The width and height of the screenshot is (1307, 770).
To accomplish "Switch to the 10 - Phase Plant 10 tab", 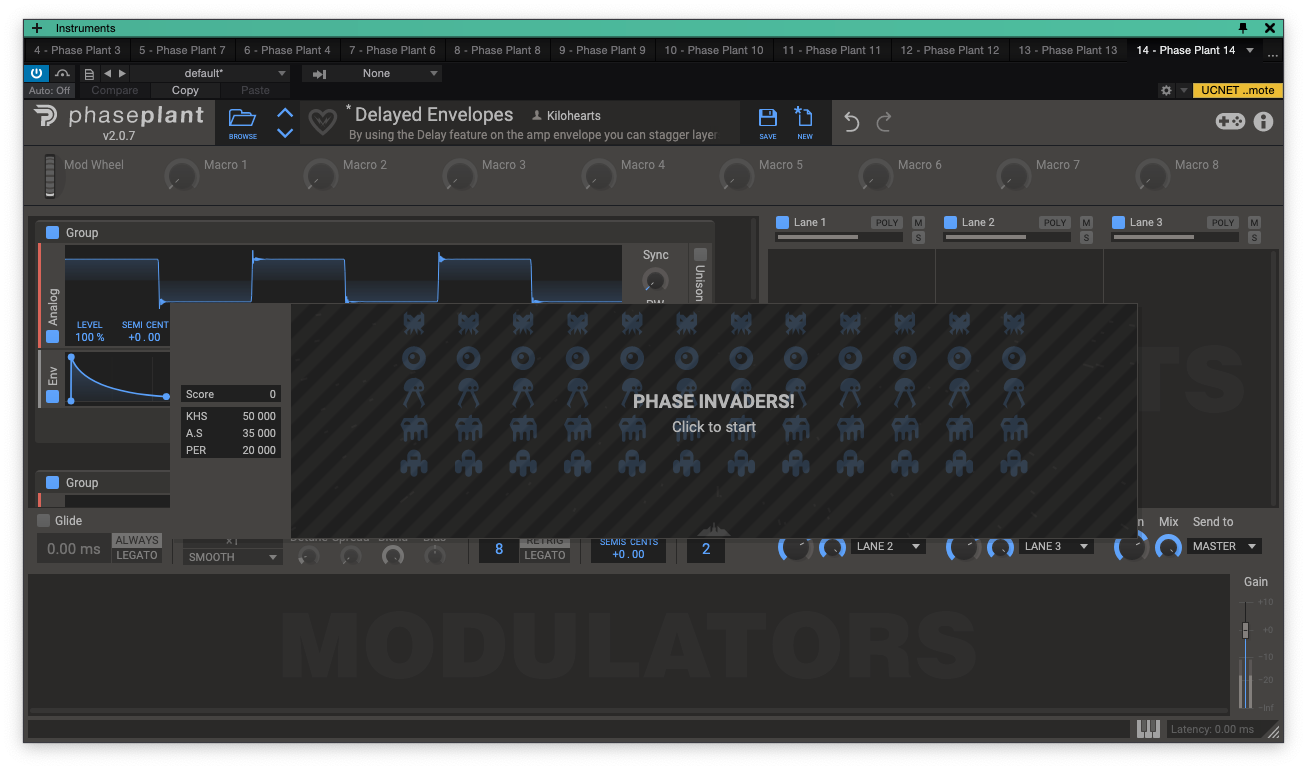I will 713,50.
